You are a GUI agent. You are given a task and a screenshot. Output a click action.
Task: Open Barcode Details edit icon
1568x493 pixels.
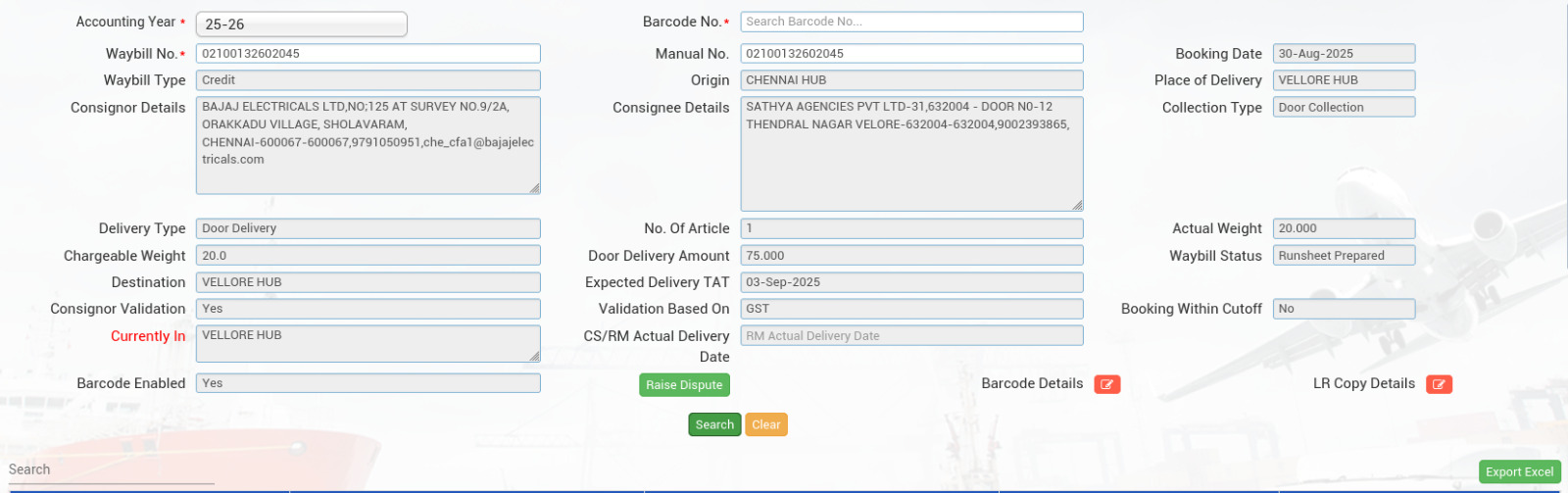tap(1106, 384)
